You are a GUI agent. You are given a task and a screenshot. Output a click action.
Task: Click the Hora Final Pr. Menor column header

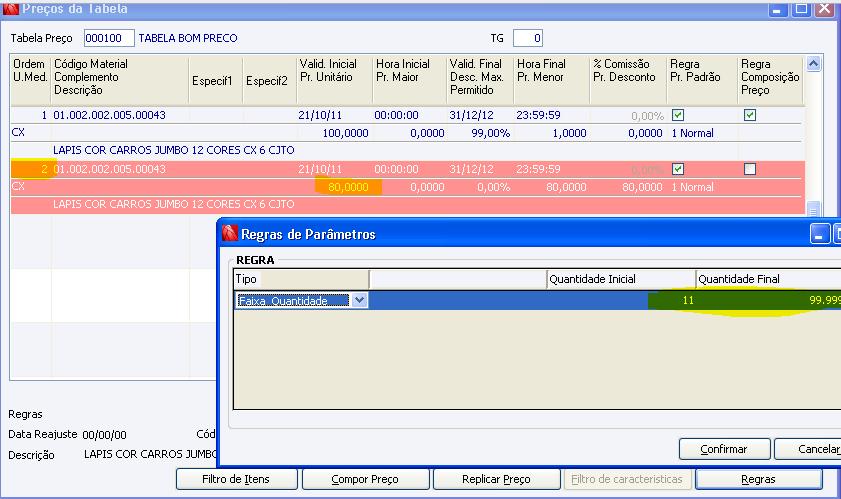551,79
